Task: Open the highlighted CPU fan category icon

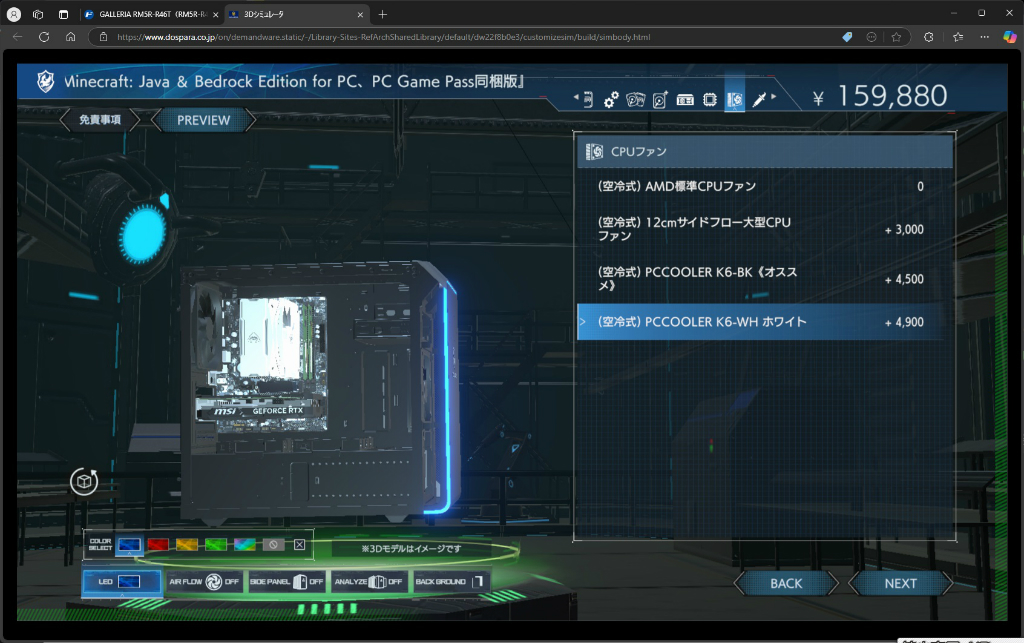Action: click(735, 98)
